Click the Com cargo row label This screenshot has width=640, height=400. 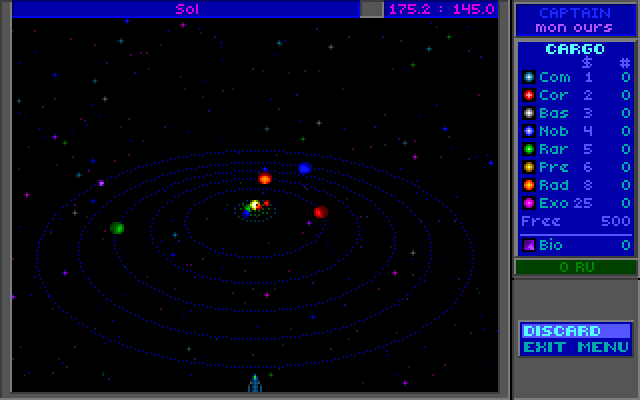coord(555,77)
